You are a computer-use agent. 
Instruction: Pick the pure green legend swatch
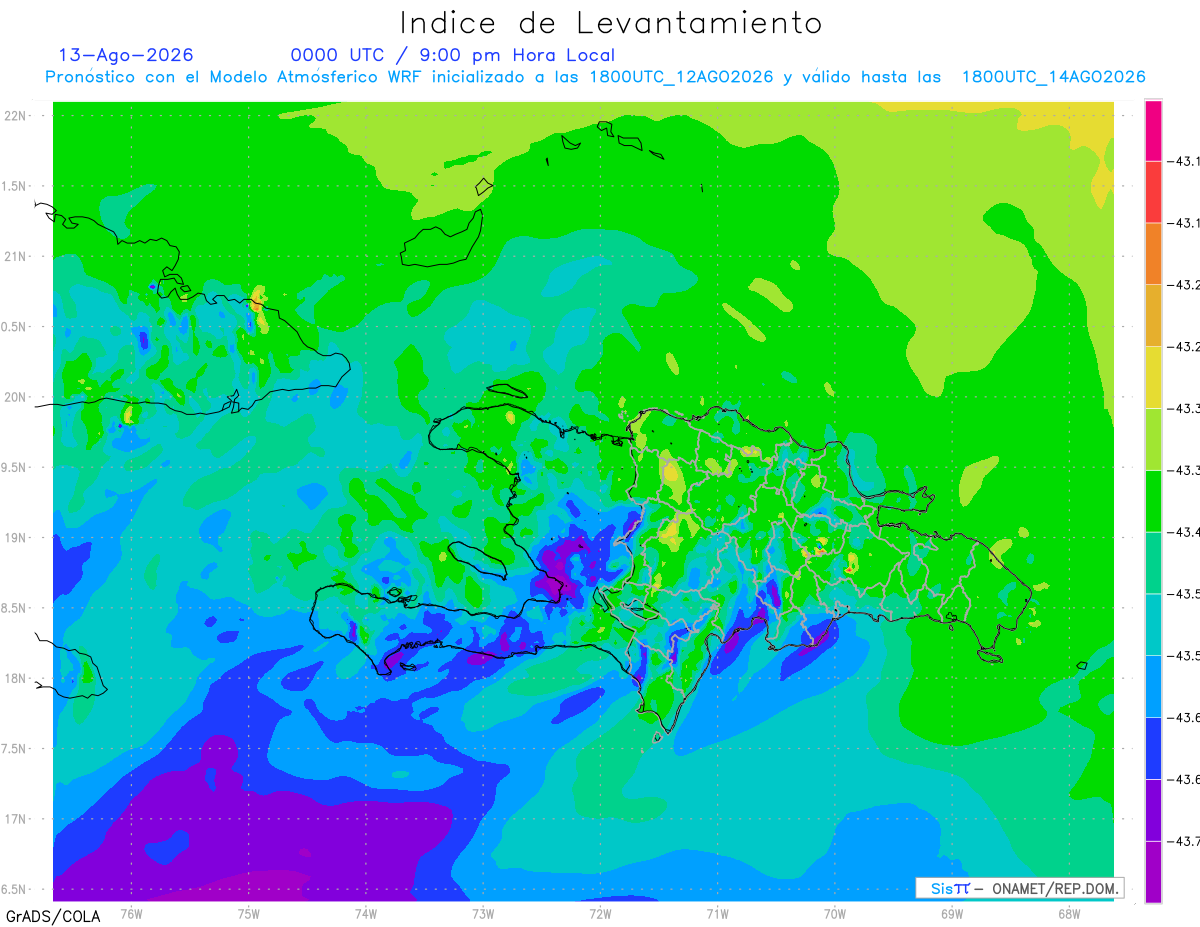1153,500
